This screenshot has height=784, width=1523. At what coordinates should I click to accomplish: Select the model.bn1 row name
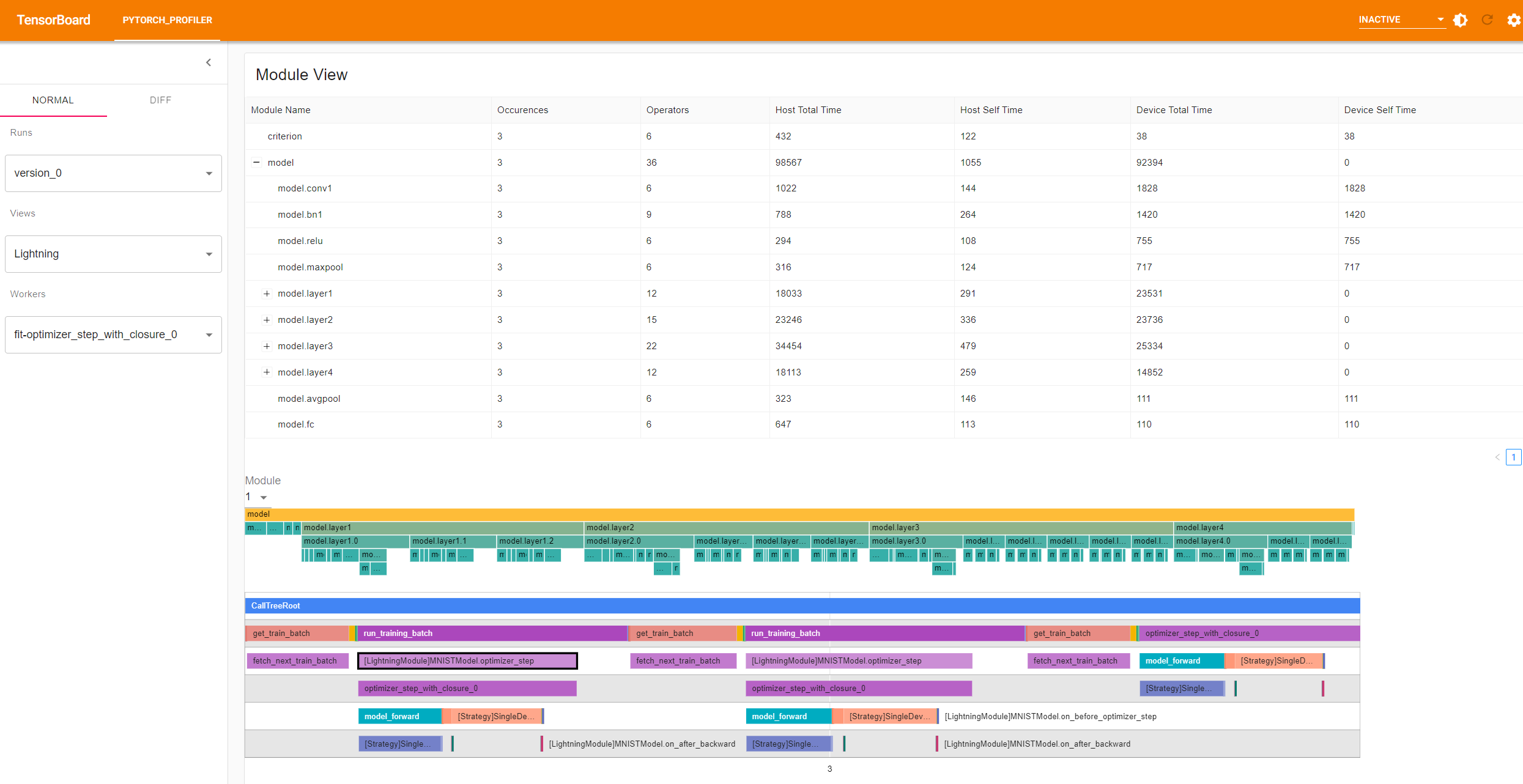300,215
